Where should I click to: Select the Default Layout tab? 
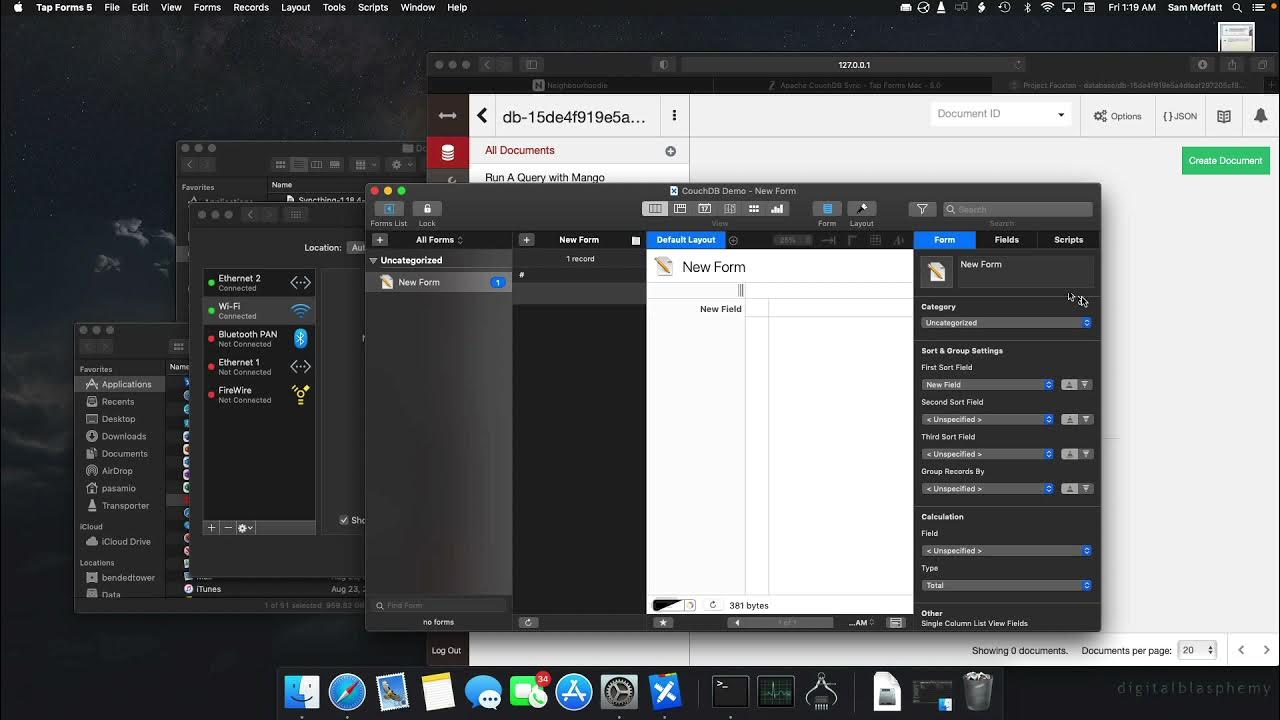[x=686, y=240]
